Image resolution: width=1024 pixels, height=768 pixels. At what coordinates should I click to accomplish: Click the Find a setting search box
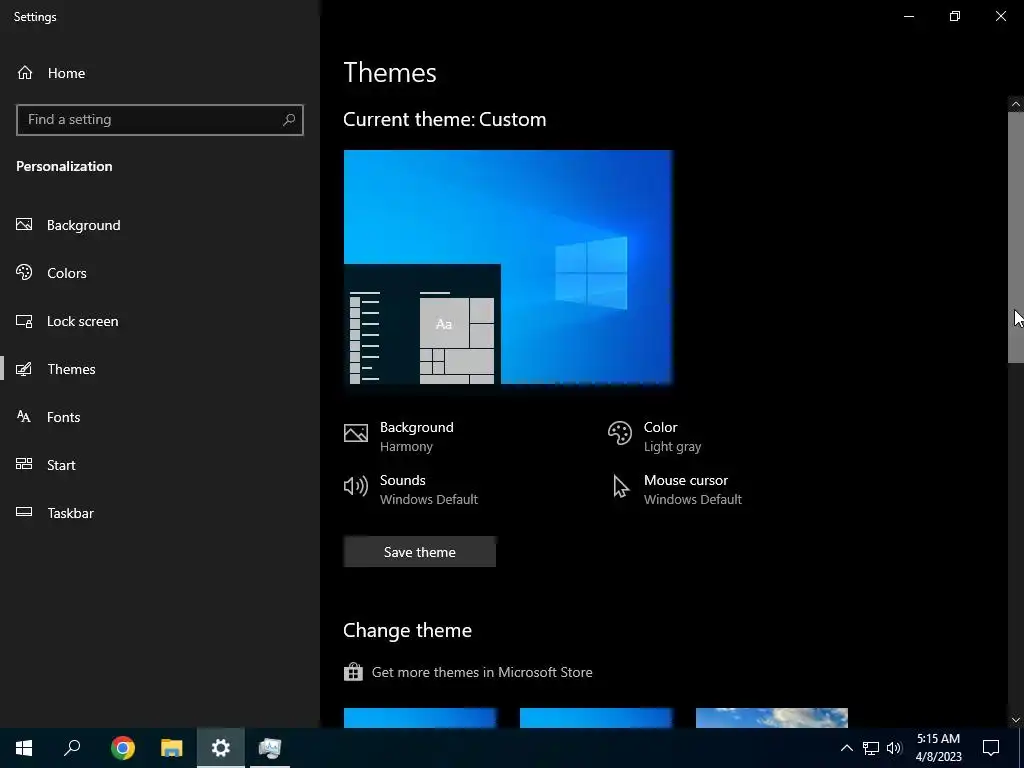(x=160, y=120)
